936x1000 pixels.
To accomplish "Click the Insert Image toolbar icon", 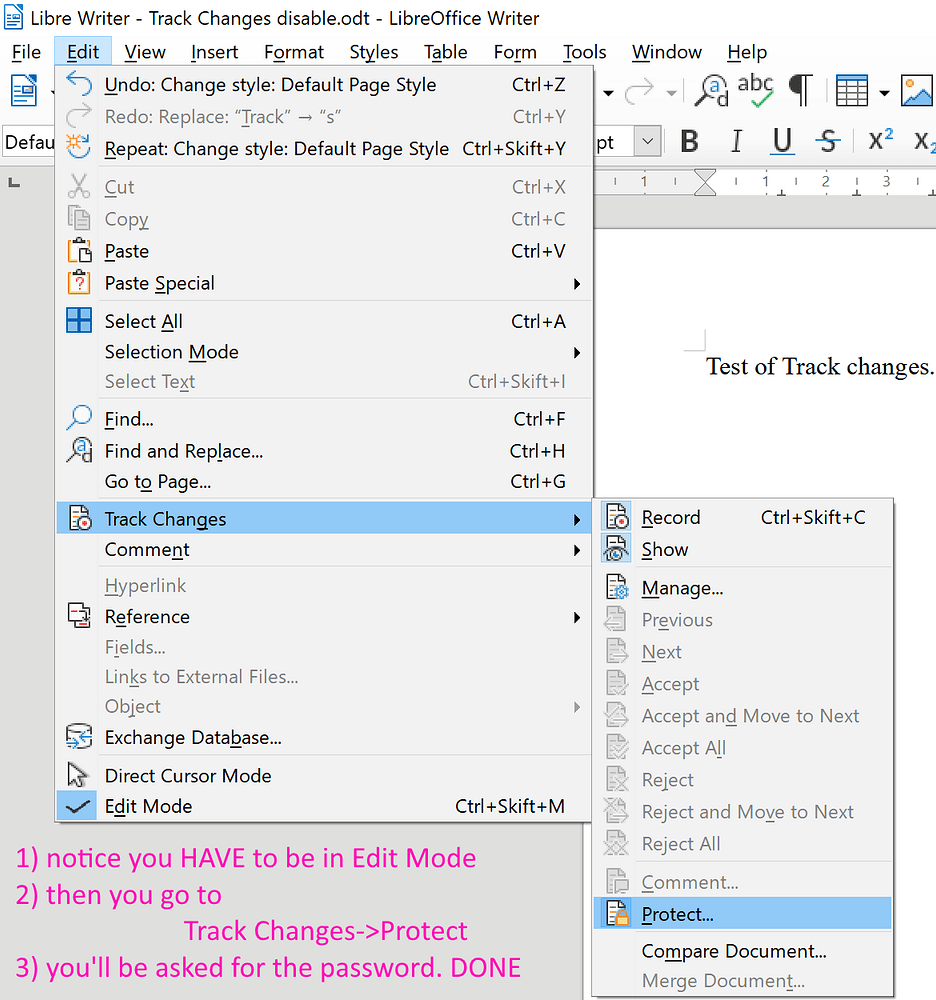I will pos(917,90).
